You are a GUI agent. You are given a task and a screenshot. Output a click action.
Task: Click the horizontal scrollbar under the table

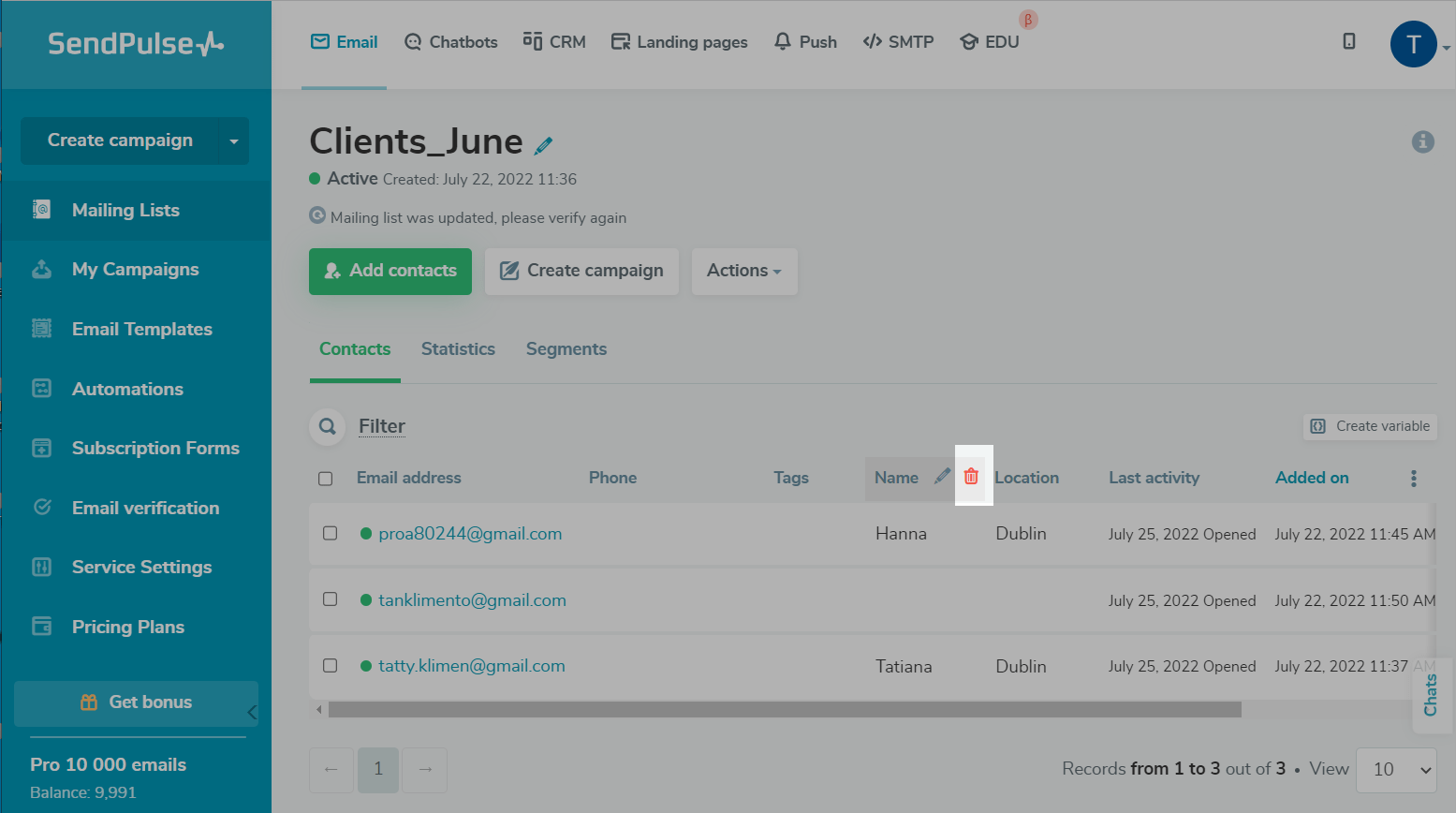pyautogui.click(x=784, y=710)
